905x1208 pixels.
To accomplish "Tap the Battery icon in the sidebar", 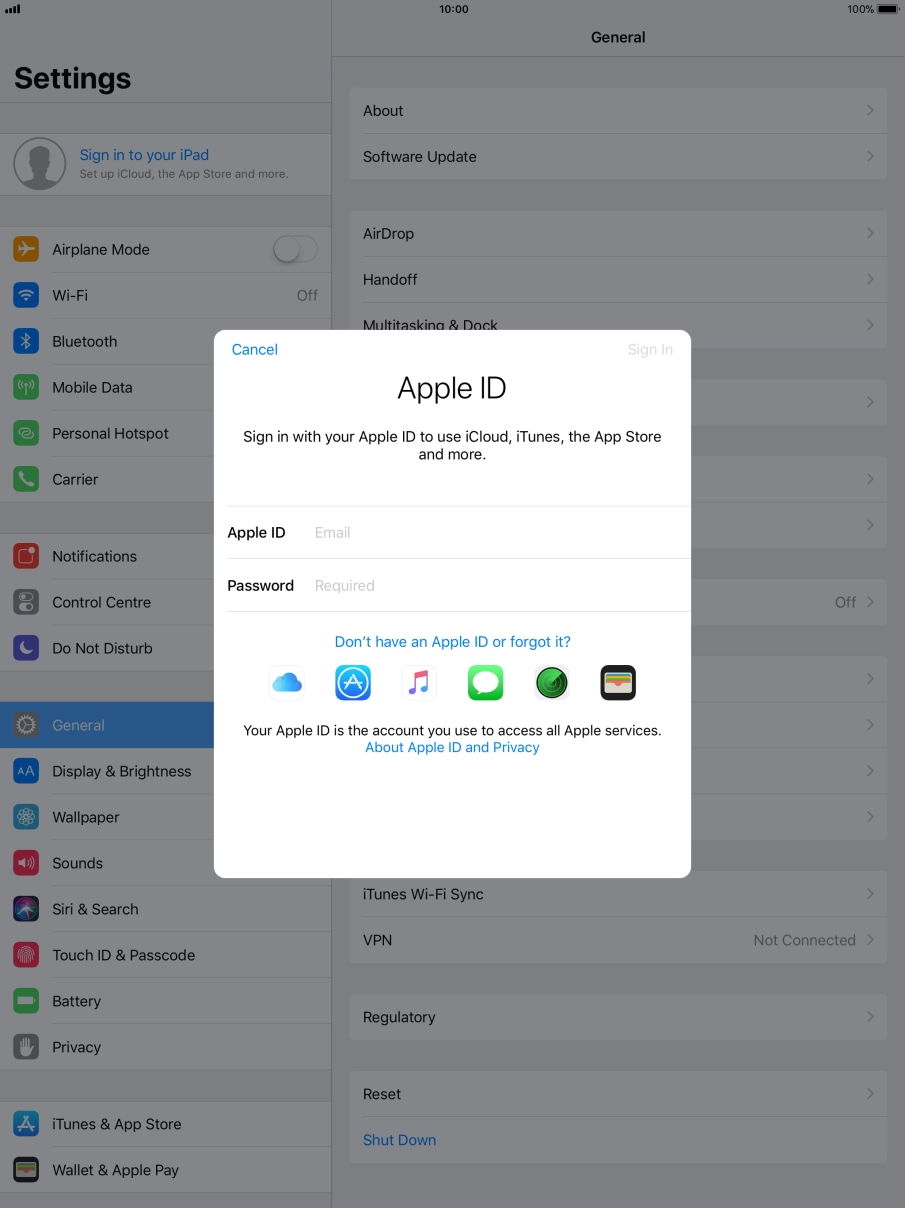I will (25, 1000).
